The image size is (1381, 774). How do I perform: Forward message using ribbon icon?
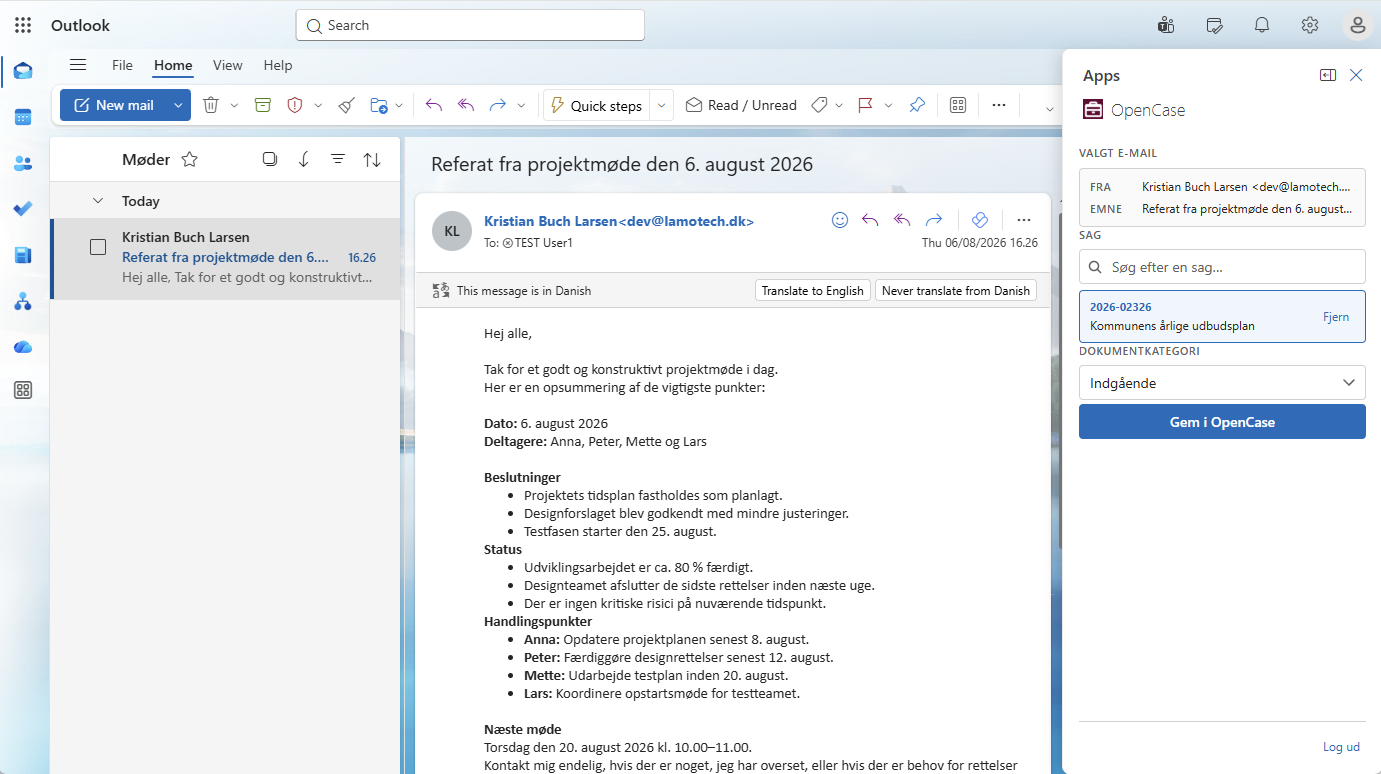click(497, 105)
